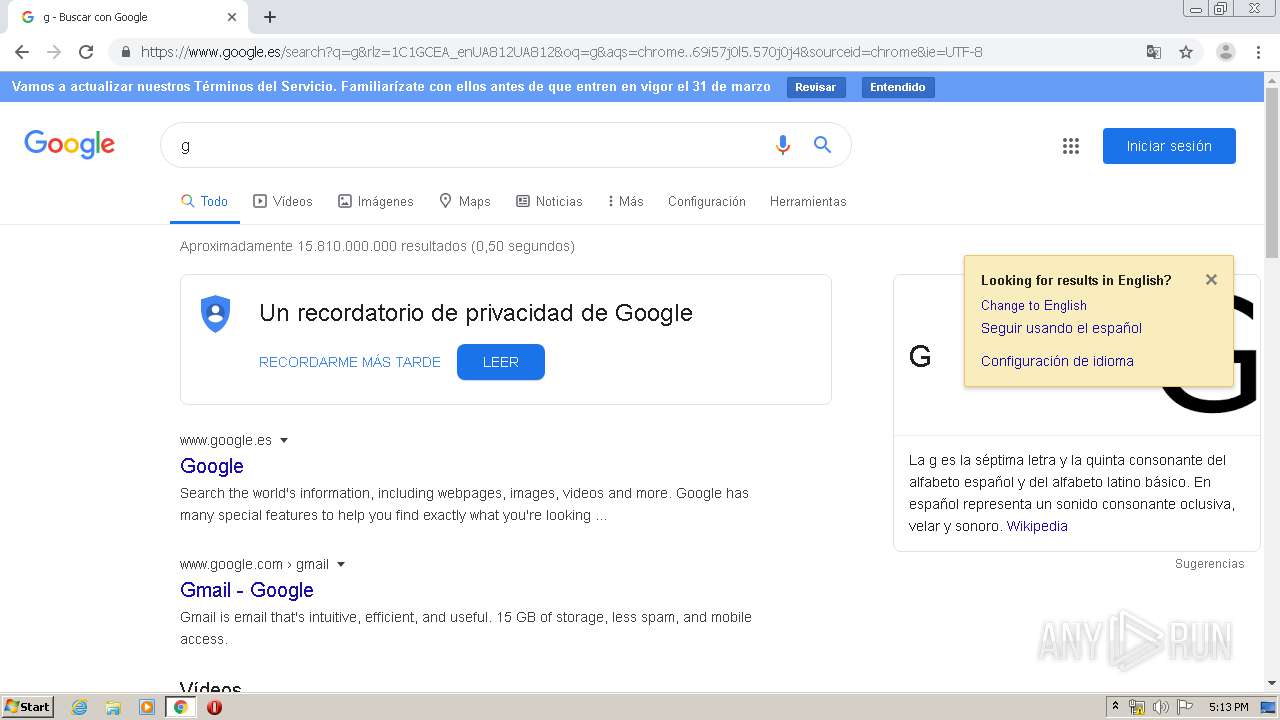Start voice search with the microphone icon

(x=783, y=145)
